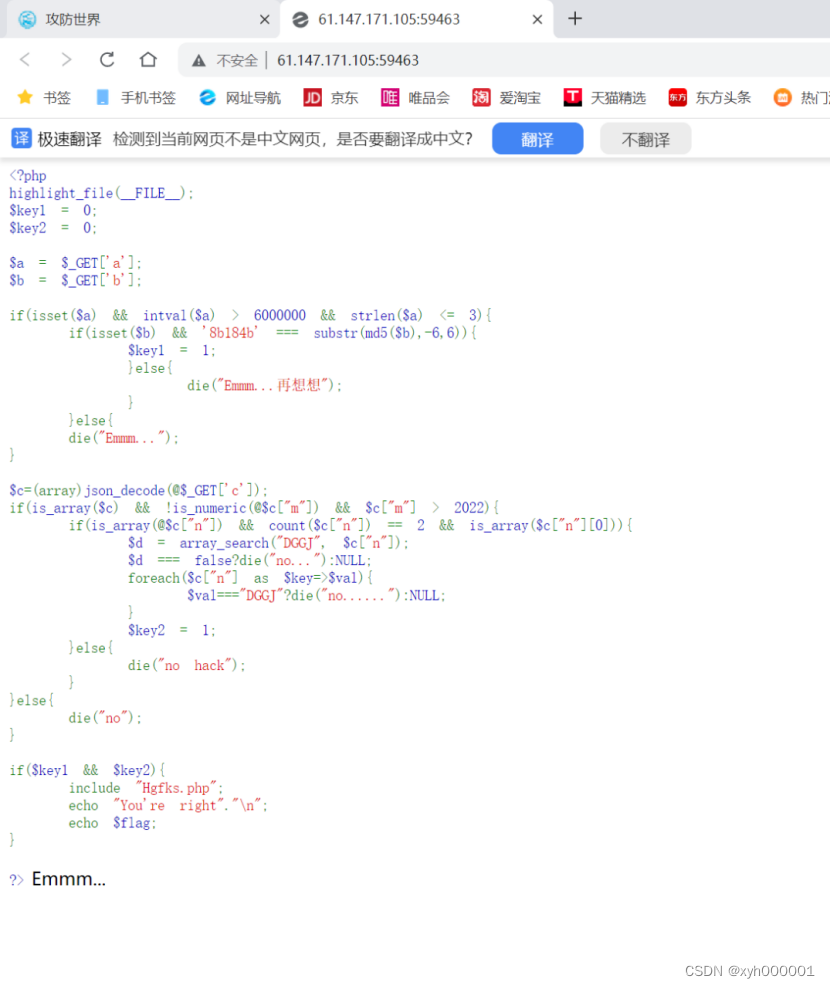Click 翻译 to translate the page

tap(536, 138)
